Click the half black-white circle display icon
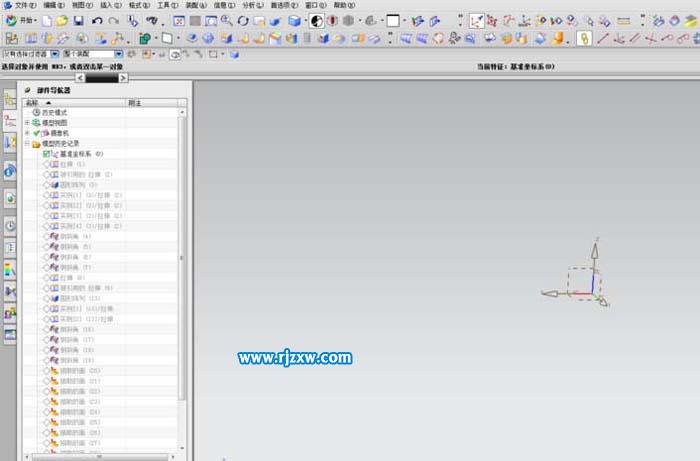The width and height of the screenshot is (700, 461). point(317,21)
